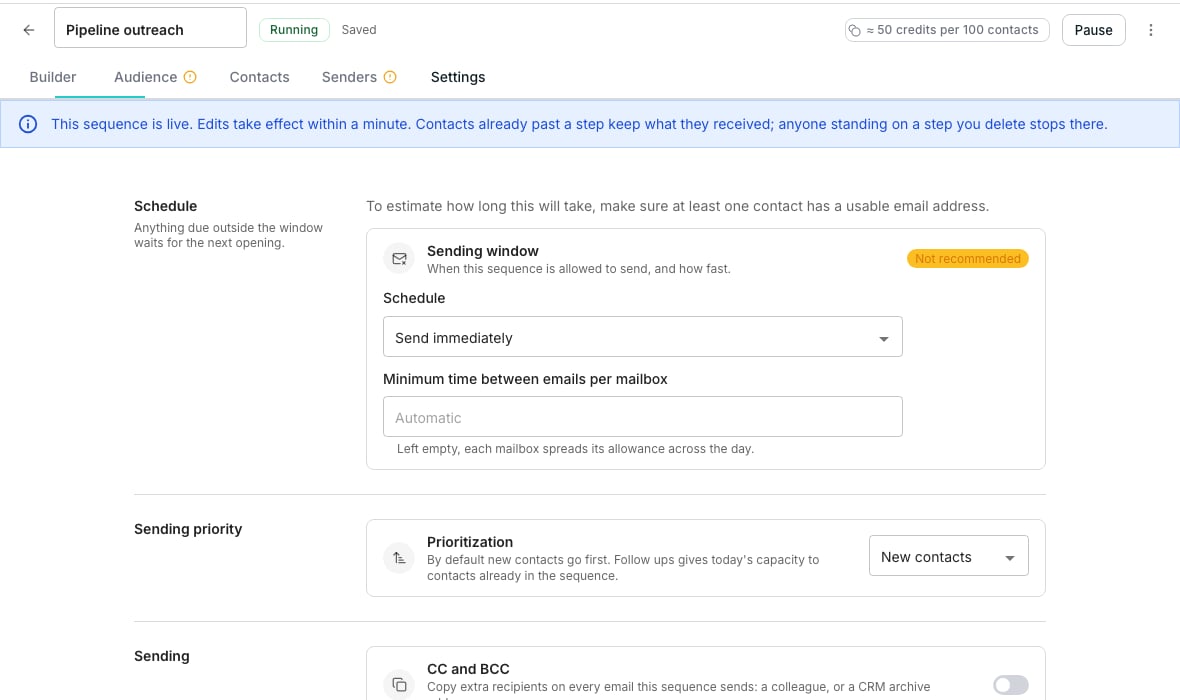Click the credits tag icon

point(855,30)
